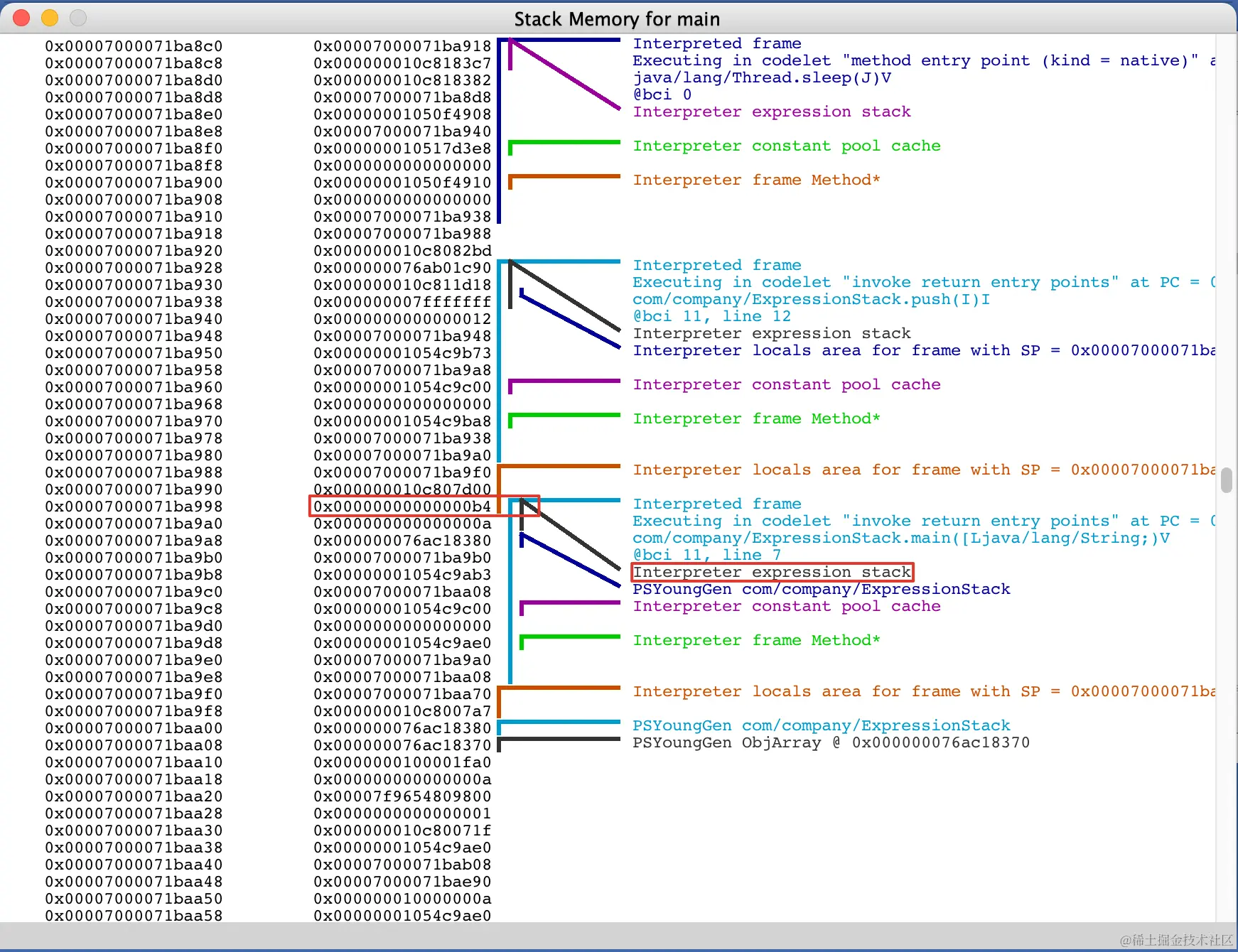This screenshot has height=952, width=1238.
Task: Minimize the Stack Memory for main window
Action: [50, 18]
